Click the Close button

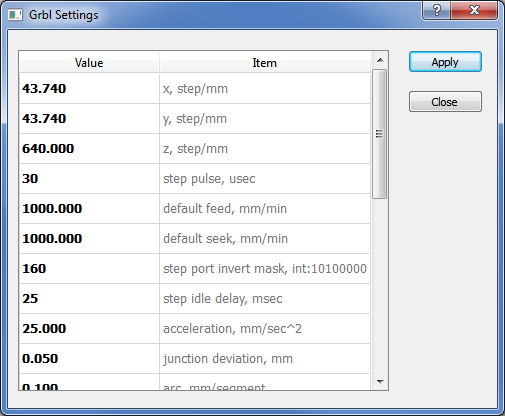click(445, 102)
